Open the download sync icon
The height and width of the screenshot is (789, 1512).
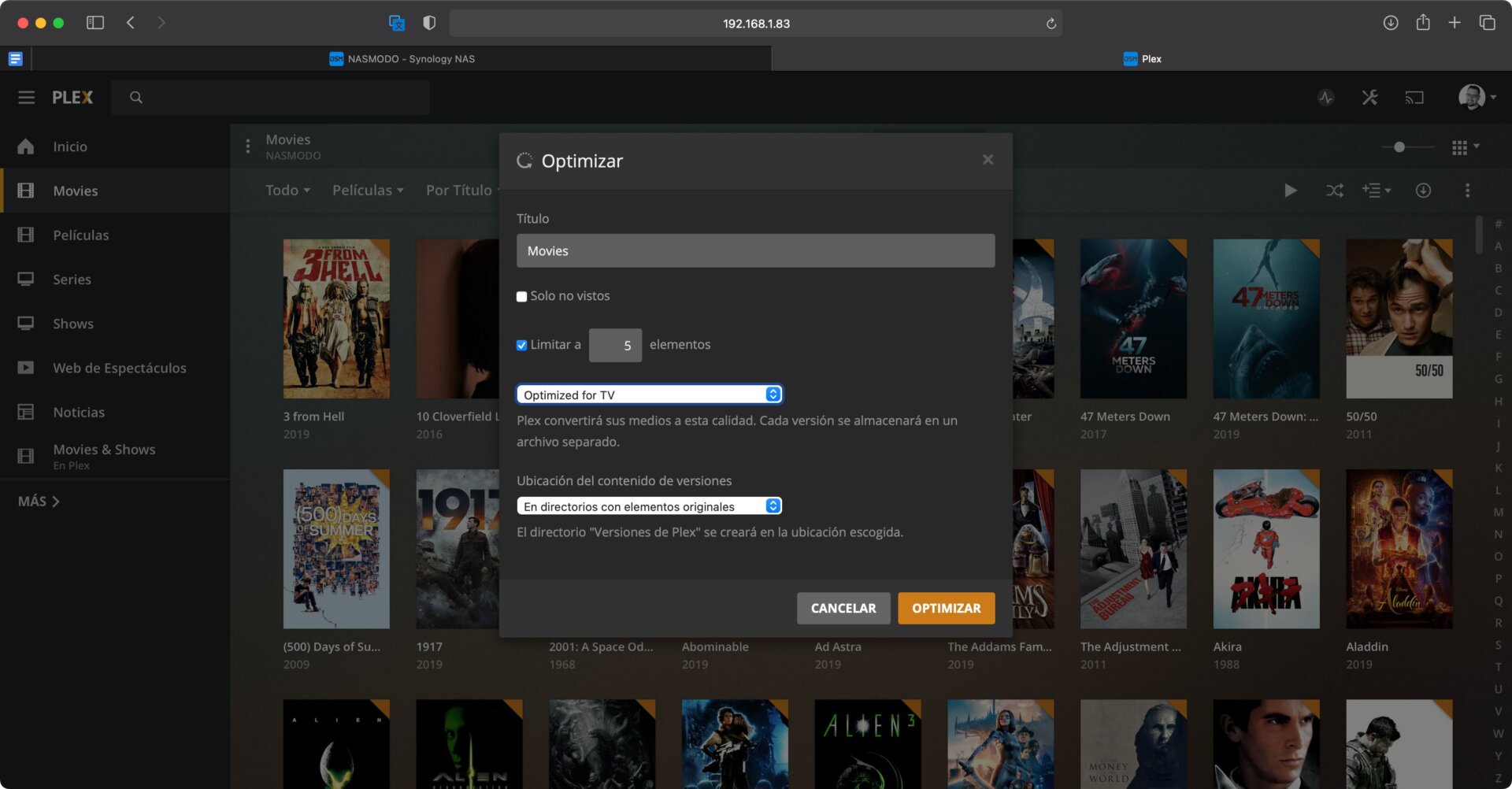pyautogui.click(x=1422, y=190)
